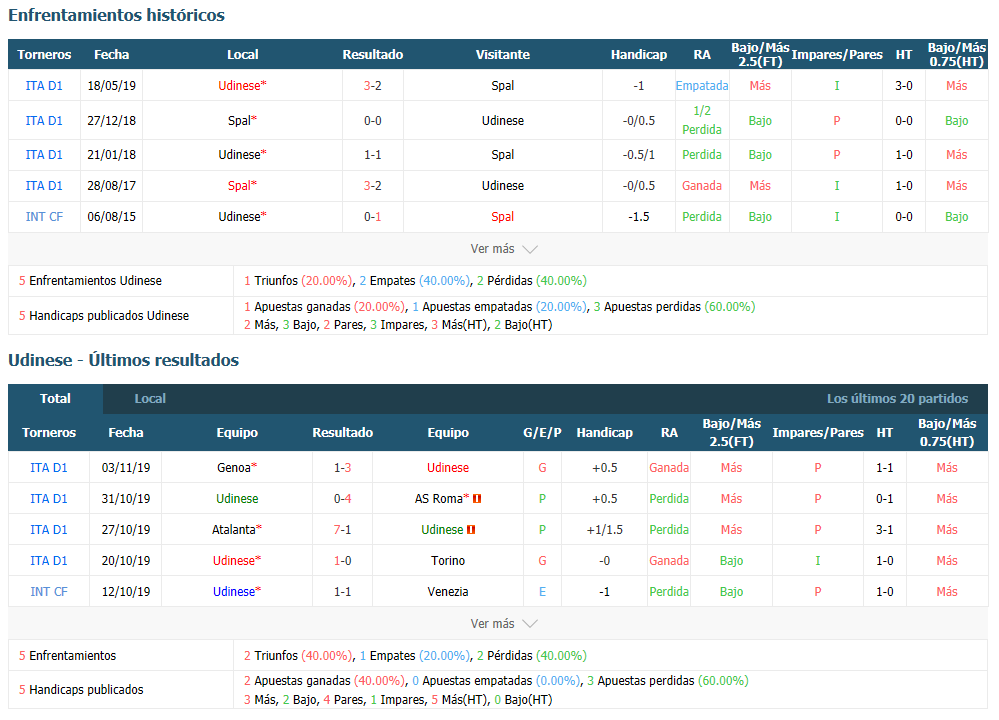Screen dimensions: 999x720
Task: Expand Ver más under Udinese latest results
Action: pyautogui.click(x=503, y=624)
